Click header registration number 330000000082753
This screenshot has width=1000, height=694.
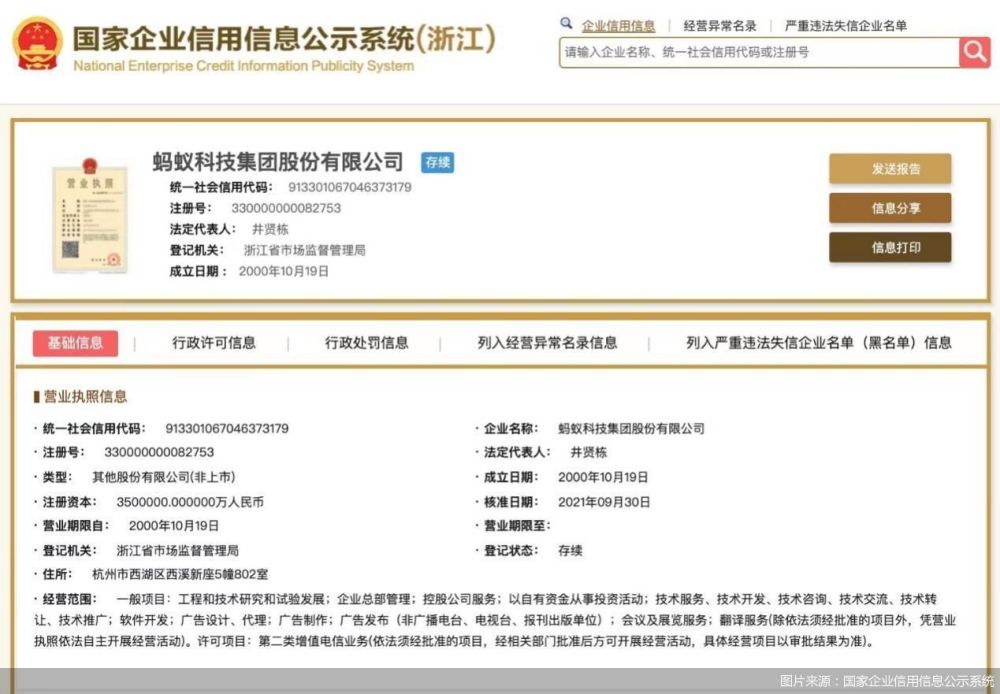[286, 209]
